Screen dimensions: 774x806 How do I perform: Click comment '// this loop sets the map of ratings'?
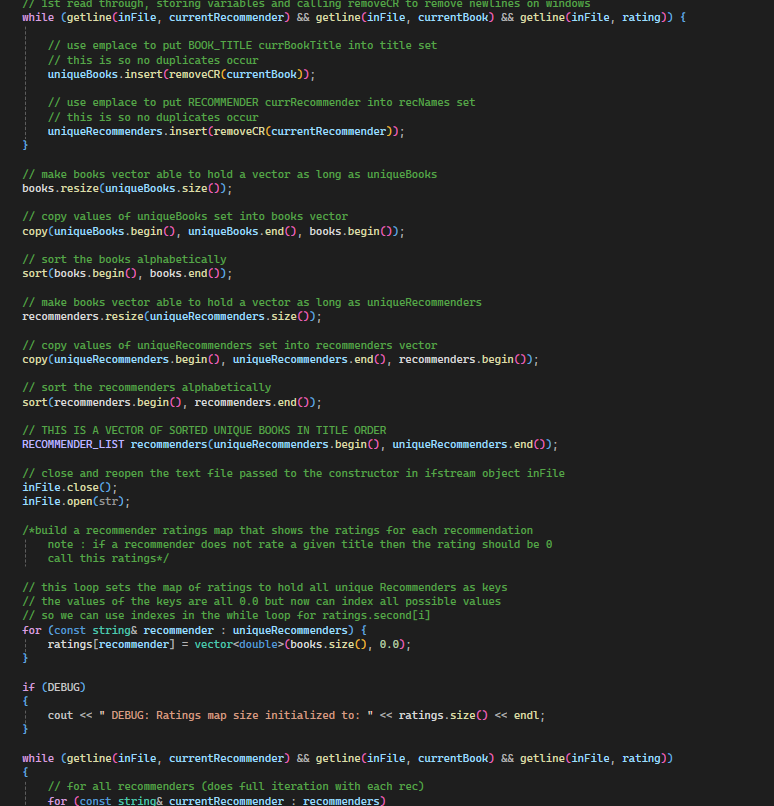pos(265,588)
